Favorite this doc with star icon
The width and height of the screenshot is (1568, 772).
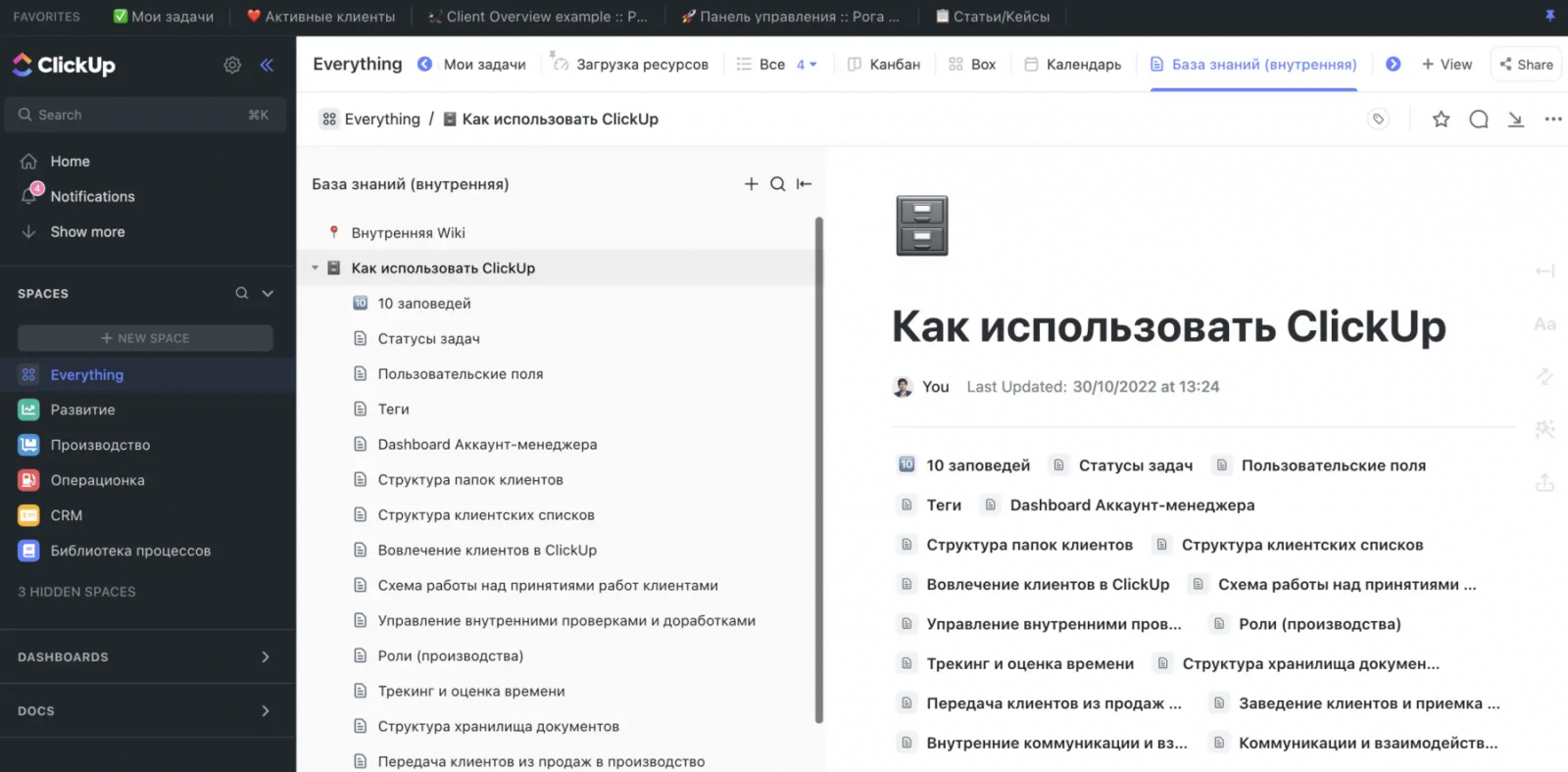point(1441,120)
